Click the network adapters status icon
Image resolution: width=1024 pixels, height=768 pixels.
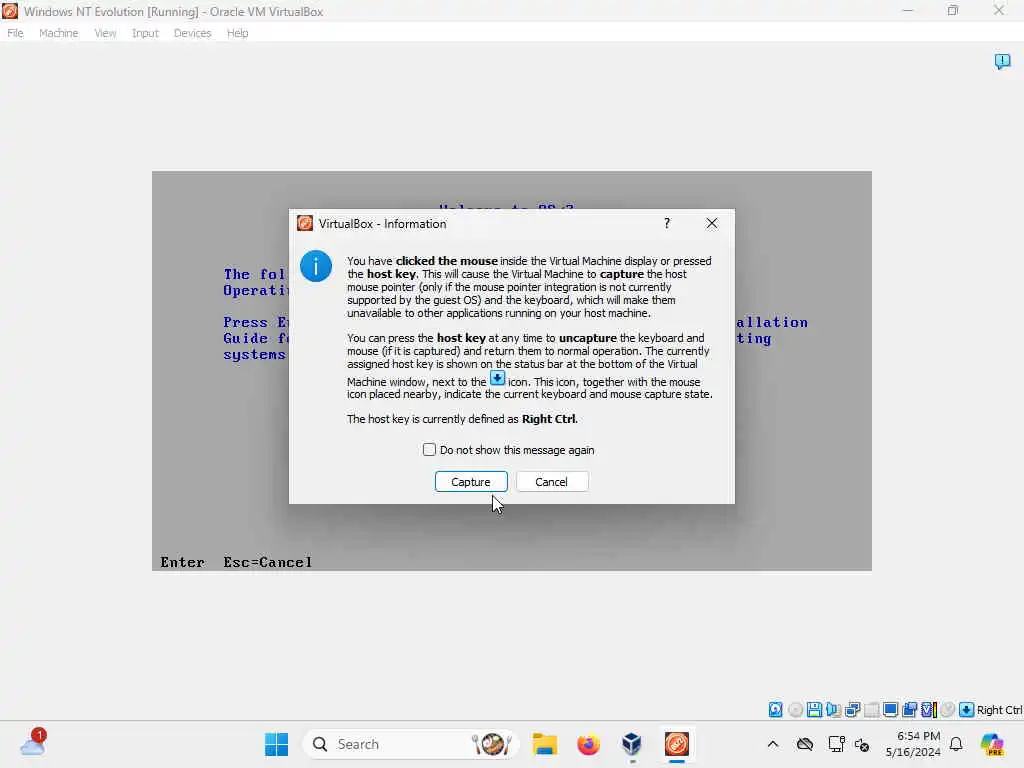click(x=852, y=710)
